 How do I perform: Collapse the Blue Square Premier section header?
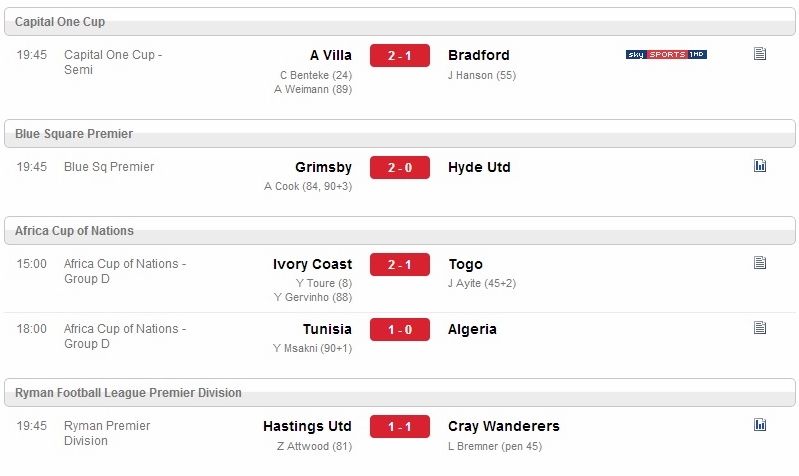pyautogui.click(x=400, y=134)
